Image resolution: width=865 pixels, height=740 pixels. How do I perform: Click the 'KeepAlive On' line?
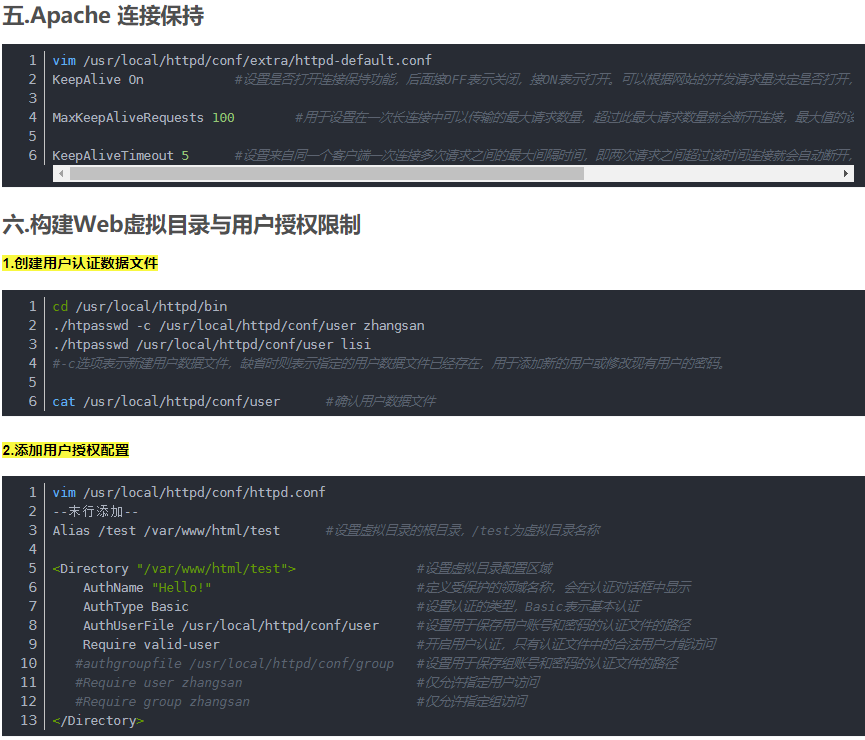(x=98, y=79)
